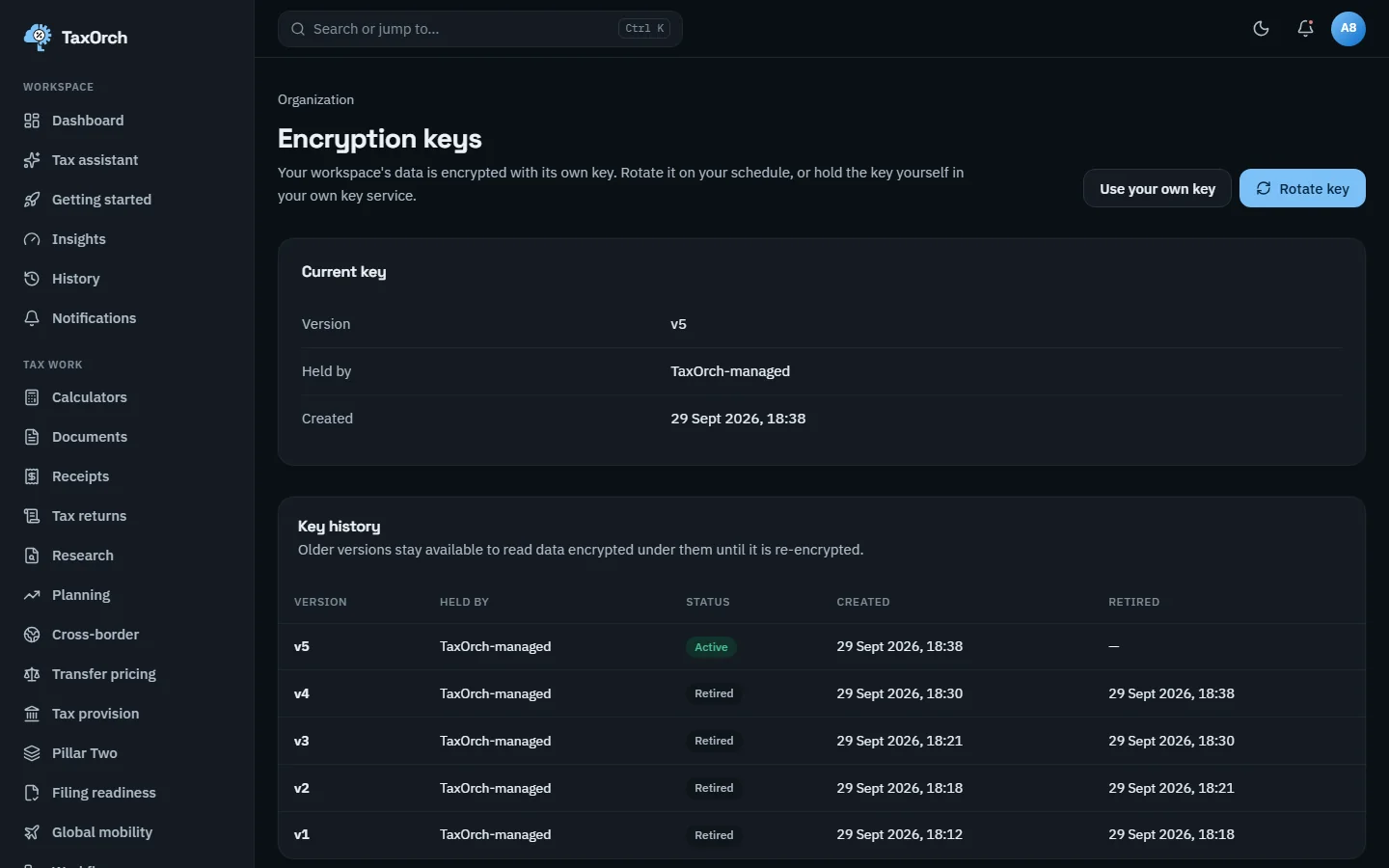The height and width of the screenshot is (868, 1389).
Task: Click the Global mobility plane icon
Action: click(32, 832)
